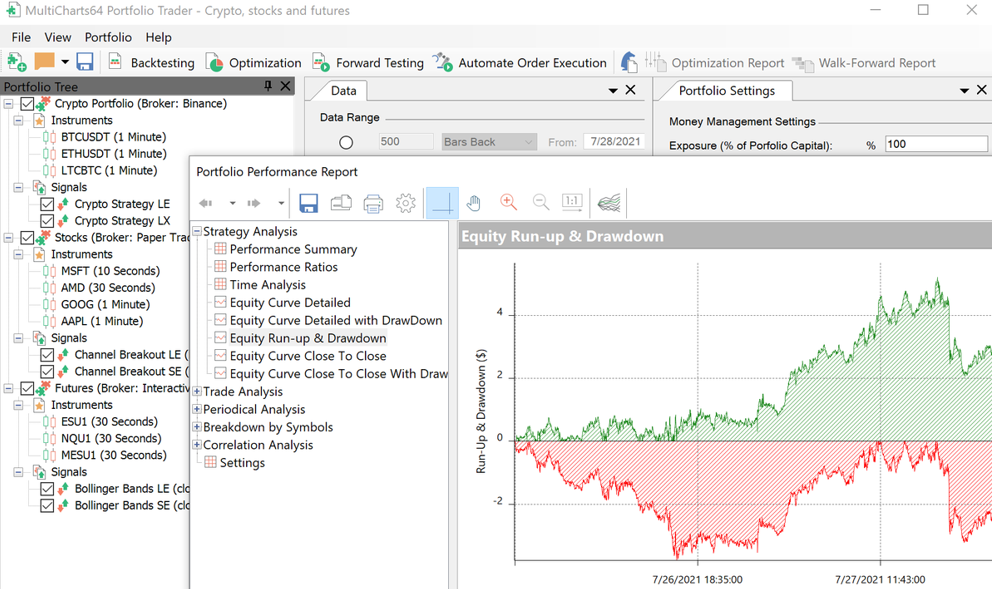Screen dimensions: 992x589
Task: Click the export report icon beside the printer
Action: [x=341, y=203]
